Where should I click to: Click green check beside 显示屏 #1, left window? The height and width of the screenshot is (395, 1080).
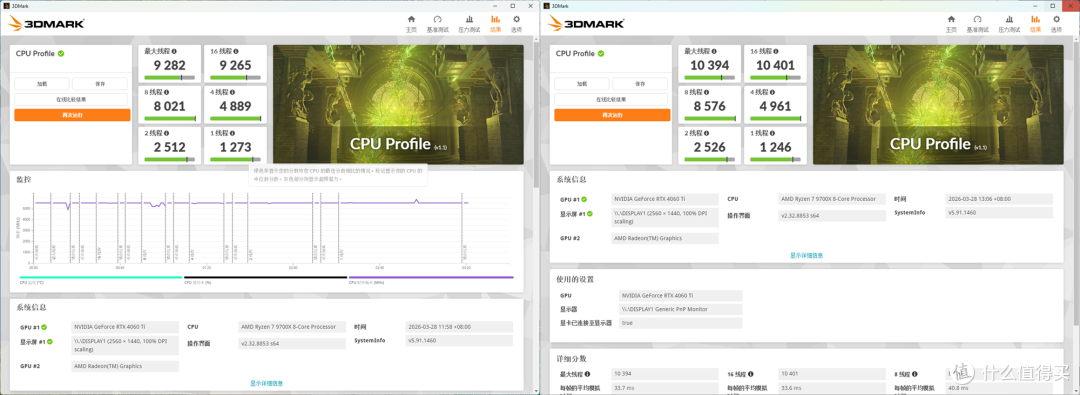(x=50, y=342)
